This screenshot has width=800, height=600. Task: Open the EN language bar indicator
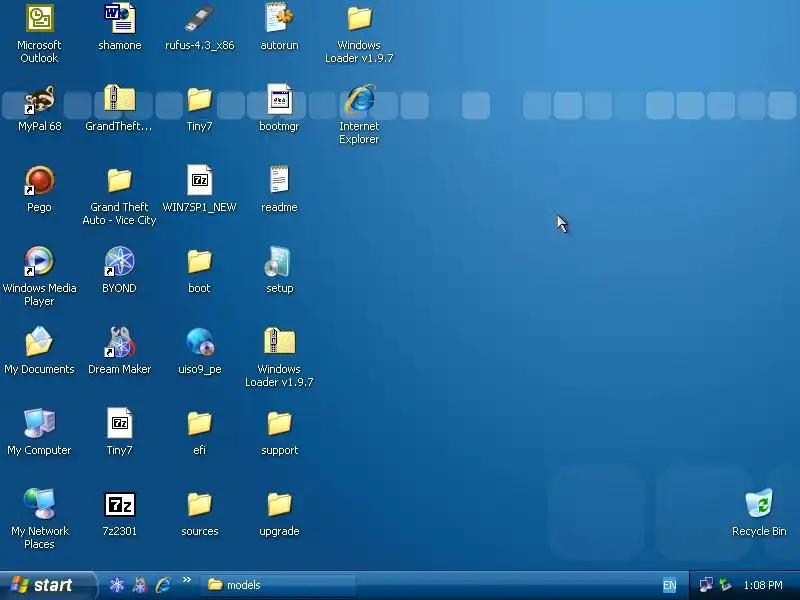click(669, 585)
